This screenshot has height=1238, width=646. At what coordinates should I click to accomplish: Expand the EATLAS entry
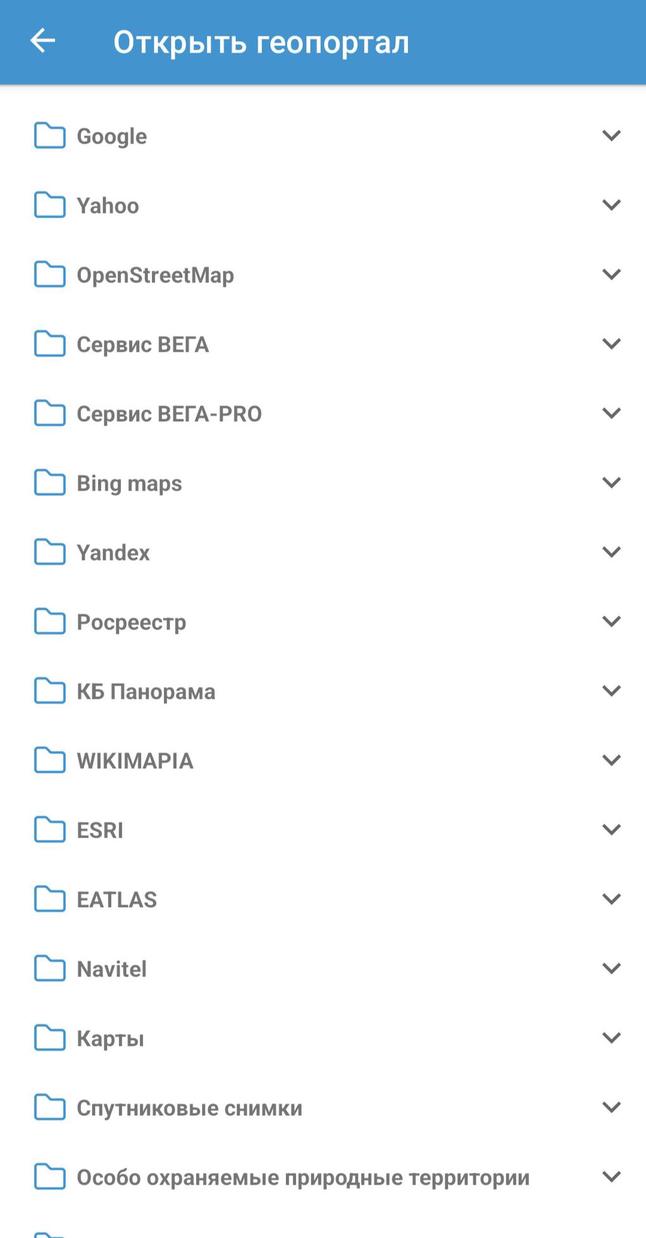tap(611, 898)
